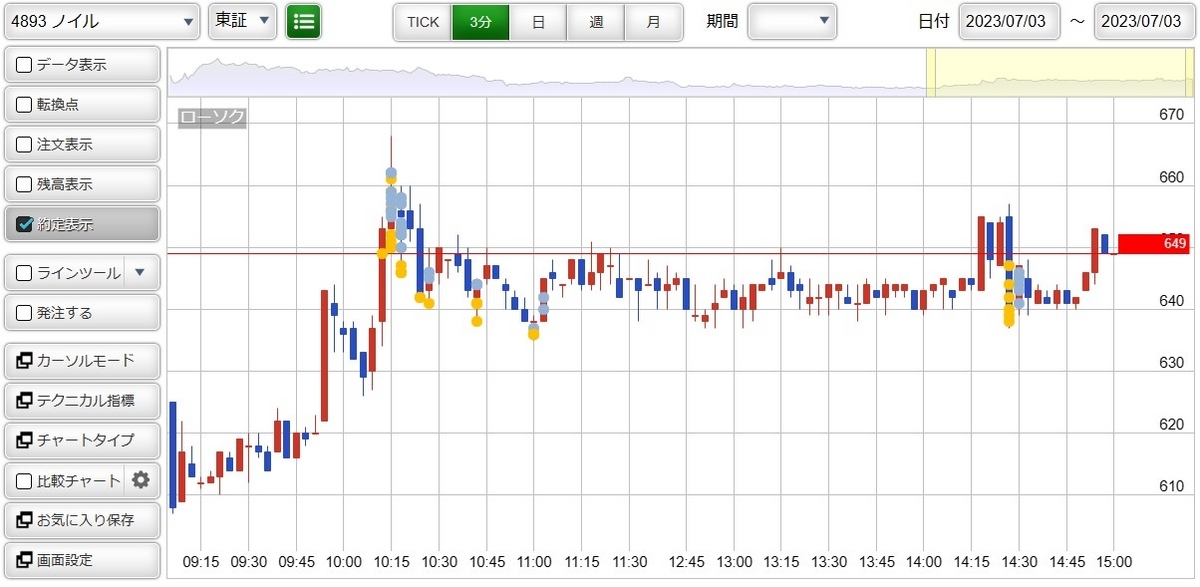Enable the 転換点 checkbox
Image resolution: width=1200 pixels, height=587 pixels.
click(25, 105)
